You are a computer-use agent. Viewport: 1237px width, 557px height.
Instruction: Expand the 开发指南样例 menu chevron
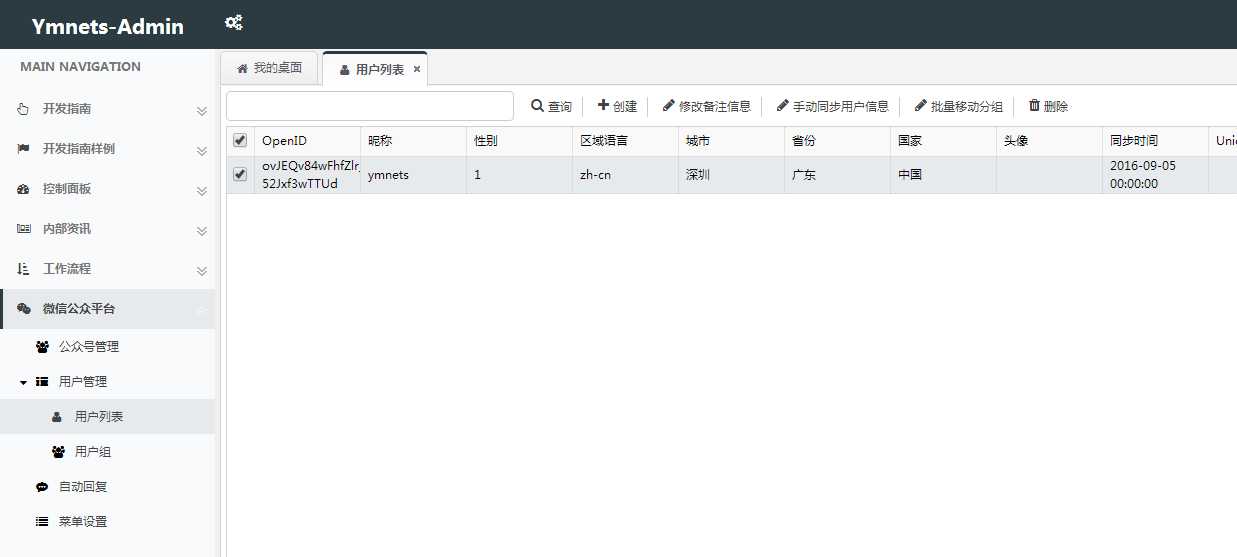[x=201, y=151]
